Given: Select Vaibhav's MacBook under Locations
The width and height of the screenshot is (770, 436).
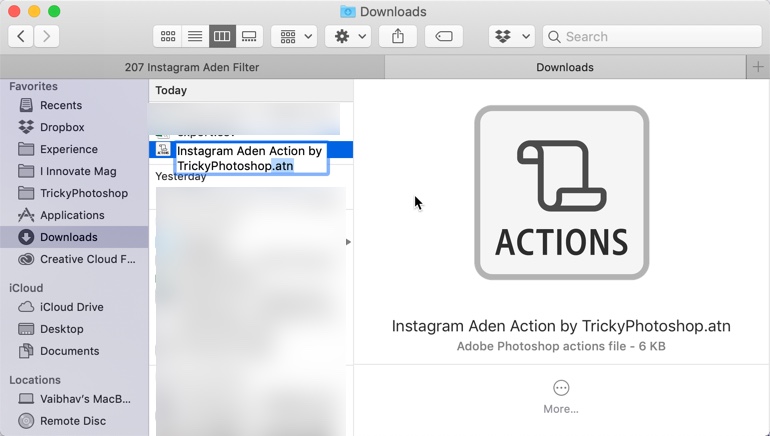Looking at the screenshot, I should (74, 399).
